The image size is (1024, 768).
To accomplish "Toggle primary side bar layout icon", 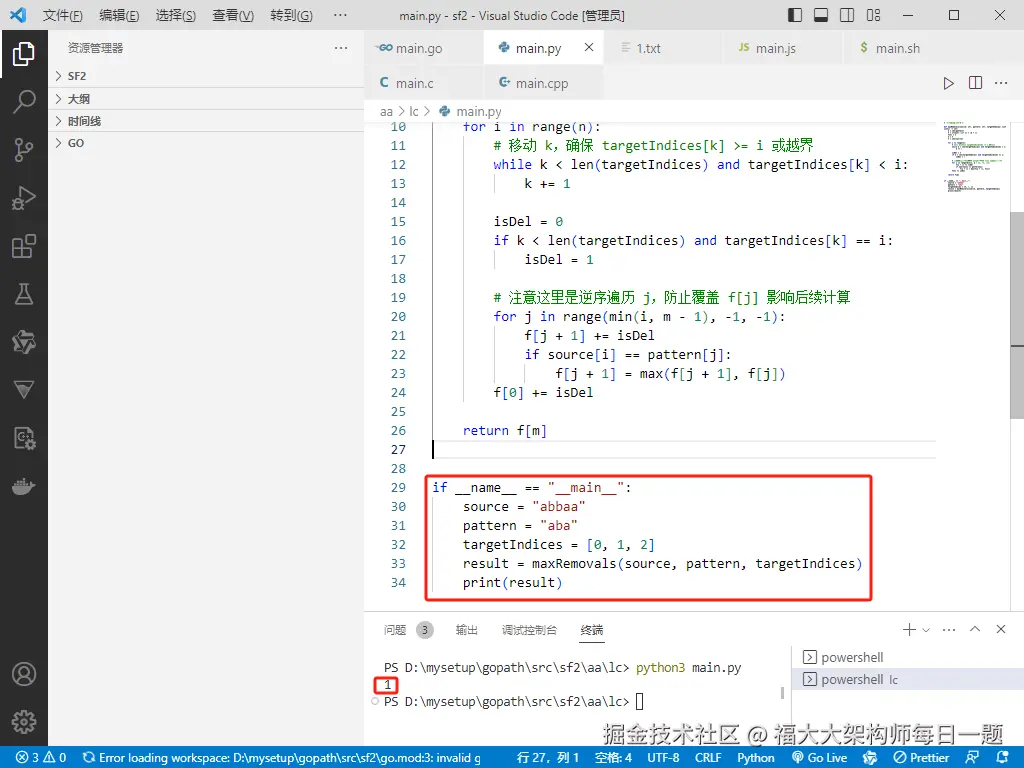I will coord(795,15).
